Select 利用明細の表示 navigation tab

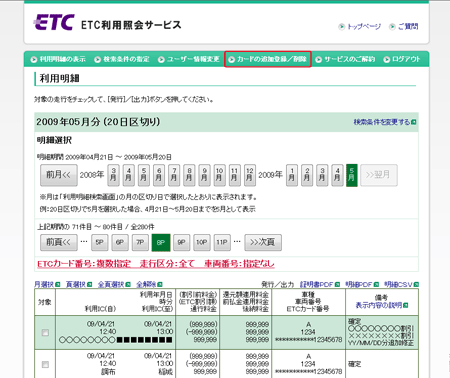click(58, 59)
